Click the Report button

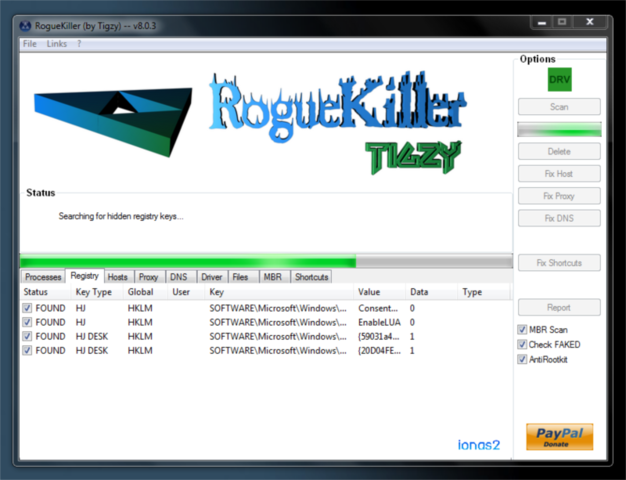pos(559,307)
